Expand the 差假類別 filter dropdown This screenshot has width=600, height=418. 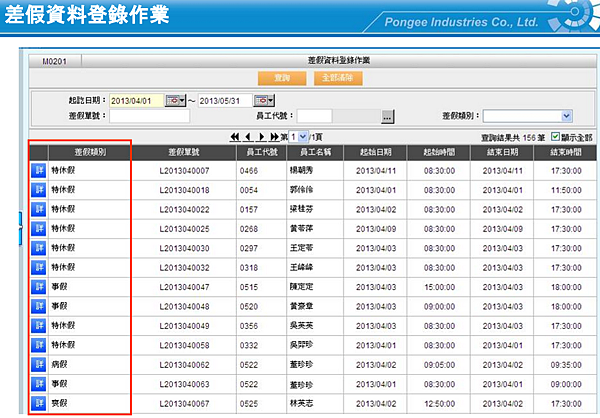point(567,116)
